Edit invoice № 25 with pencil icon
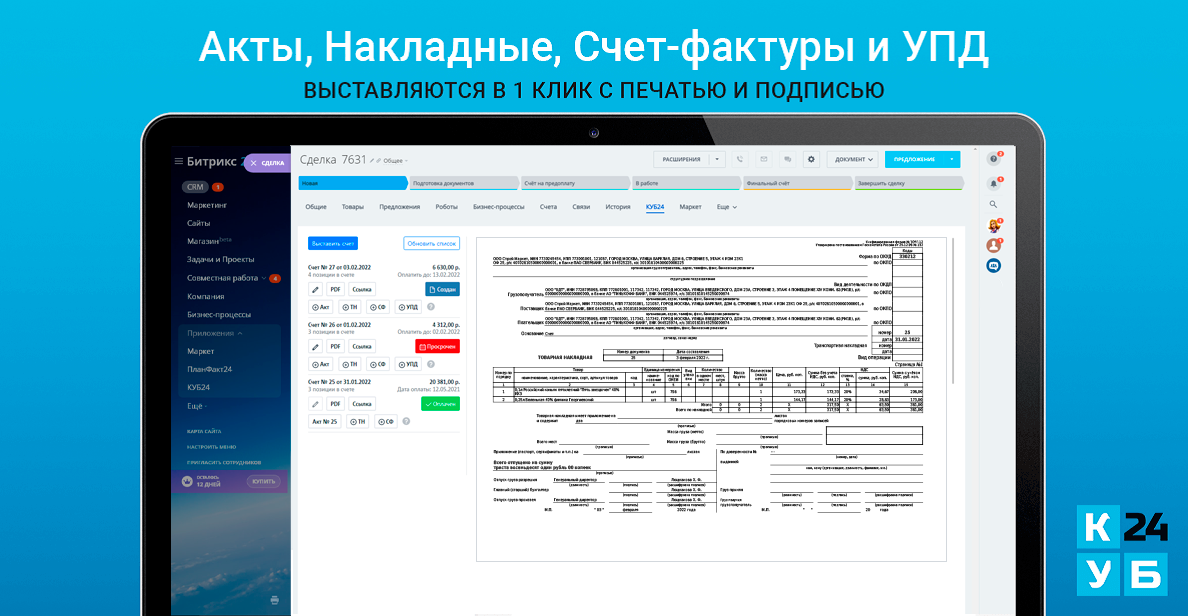1188x616 pixels. pos(316,404)
